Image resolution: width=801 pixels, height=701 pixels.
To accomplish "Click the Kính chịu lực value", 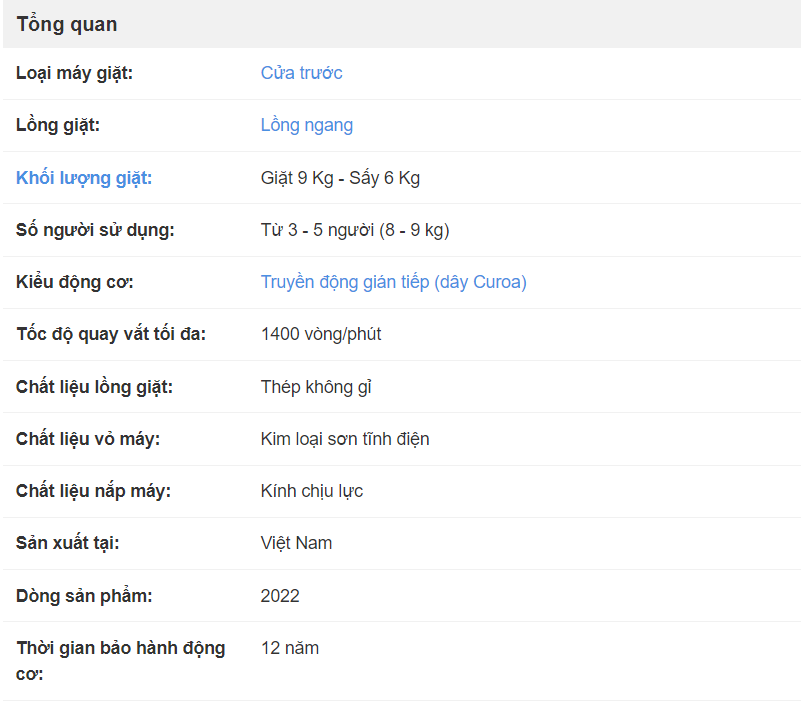I will tap(312, 491).
